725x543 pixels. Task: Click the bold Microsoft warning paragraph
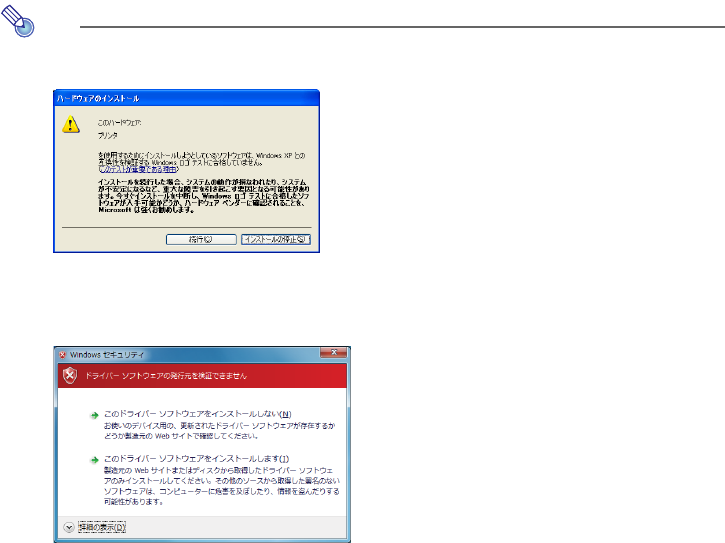pyautogui.click(x=203, y=196)
